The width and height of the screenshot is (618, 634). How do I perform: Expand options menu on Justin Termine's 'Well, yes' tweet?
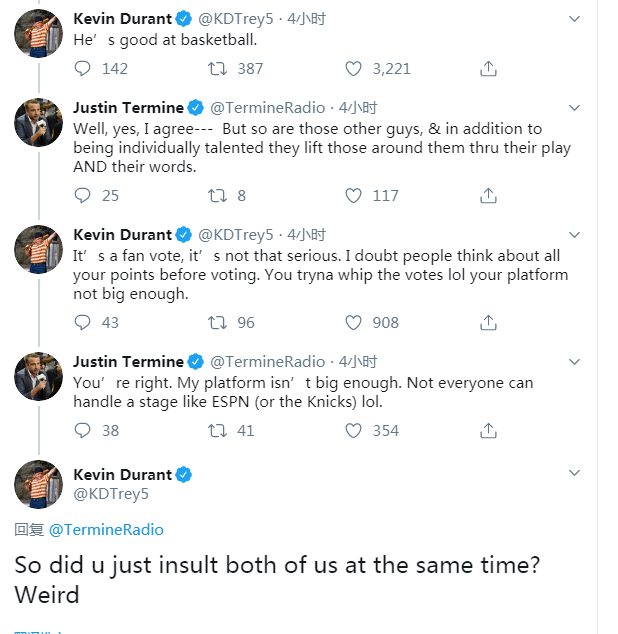point(574,107)
